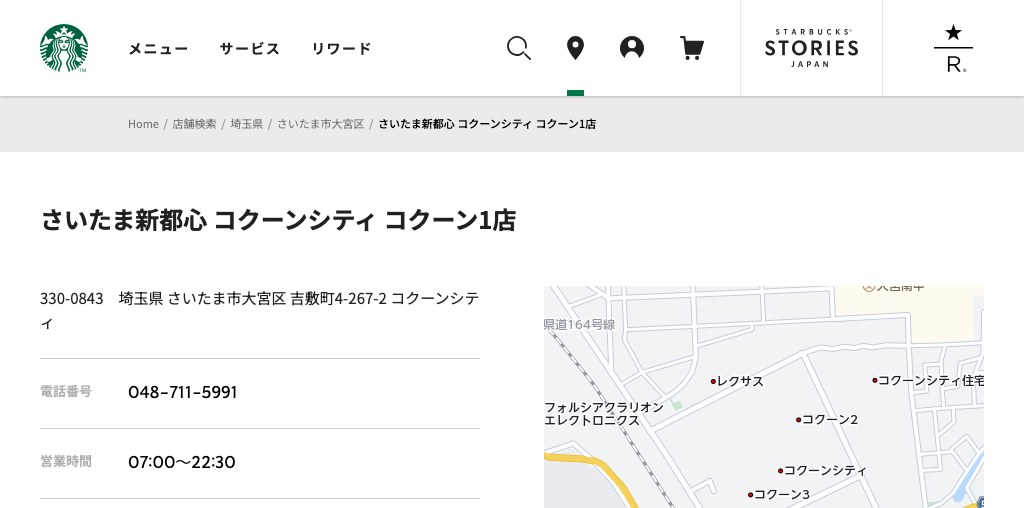Click business hours 07:00〜22:30

182,462
